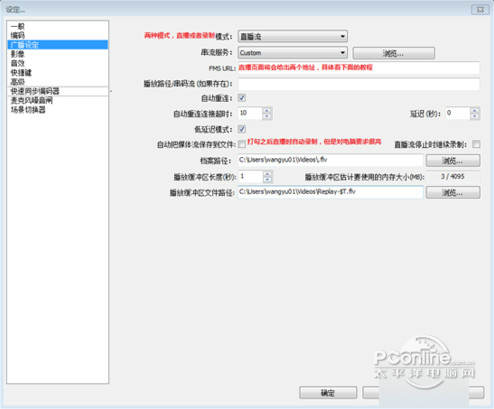Decrease 播放缓冲区长度 with the down arrow
This screenshot has width=494, height=409.
point(268,179)
